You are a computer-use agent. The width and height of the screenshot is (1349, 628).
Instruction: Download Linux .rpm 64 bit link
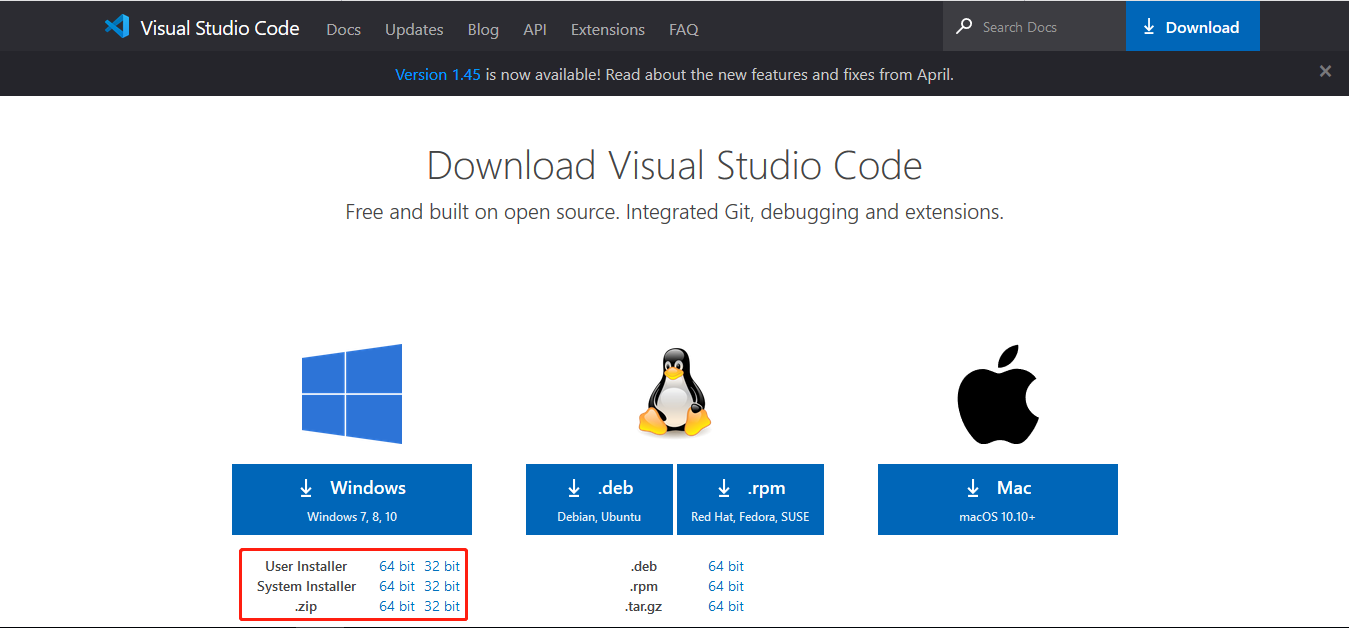[726, 586]
